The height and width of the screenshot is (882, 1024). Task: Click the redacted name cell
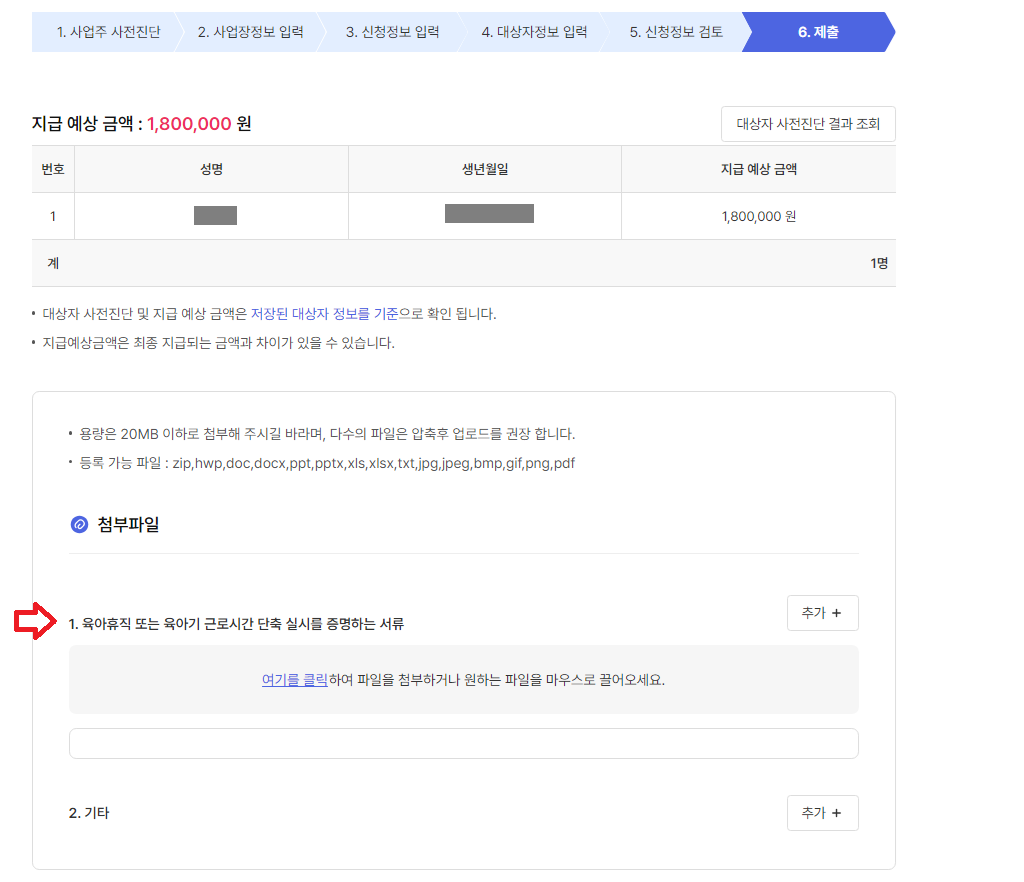click(x=216, y=215)
